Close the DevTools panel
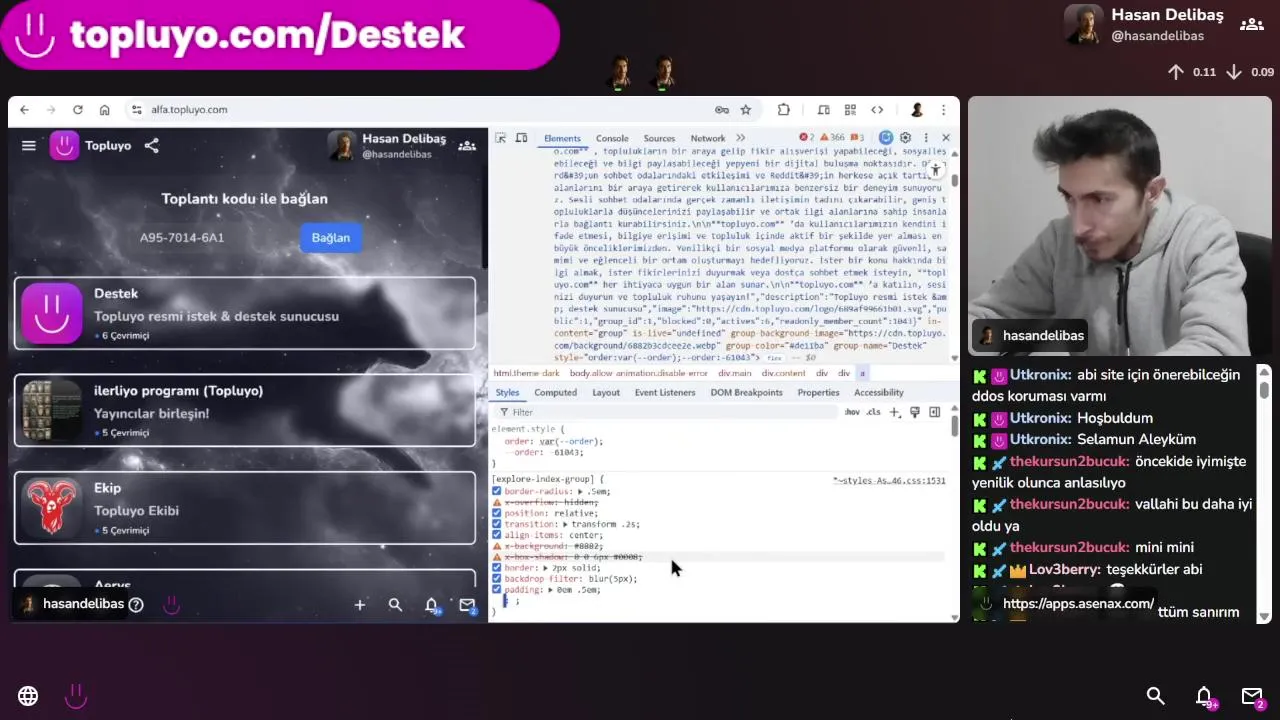Screen dimensions: 1280x720 click(x=946, y=138)
